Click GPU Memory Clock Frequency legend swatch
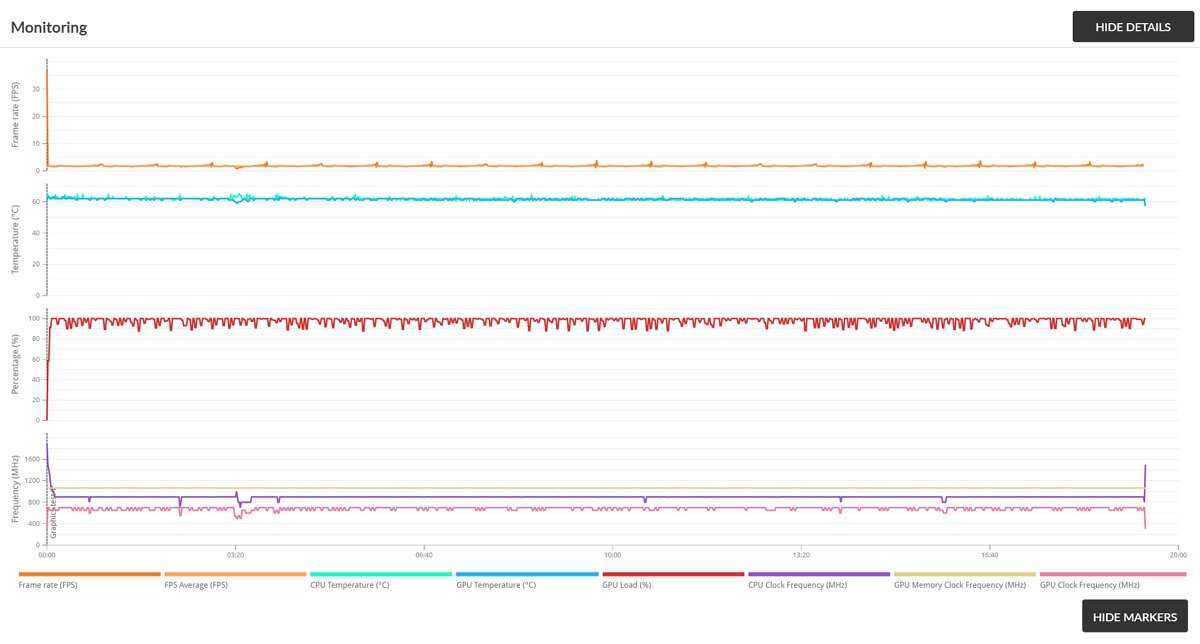 964,574
